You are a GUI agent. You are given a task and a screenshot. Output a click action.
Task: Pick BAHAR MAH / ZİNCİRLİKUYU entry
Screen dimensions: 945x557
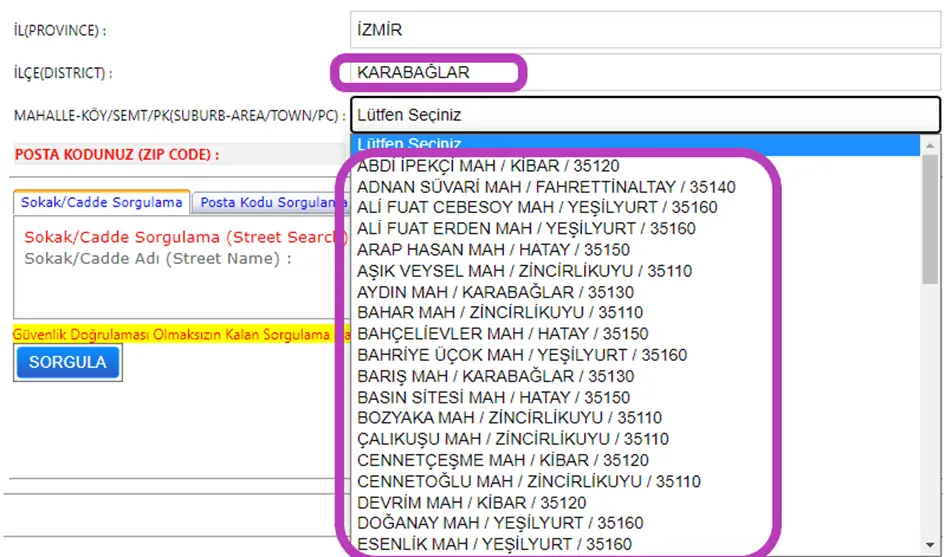[x=500, y=313]
